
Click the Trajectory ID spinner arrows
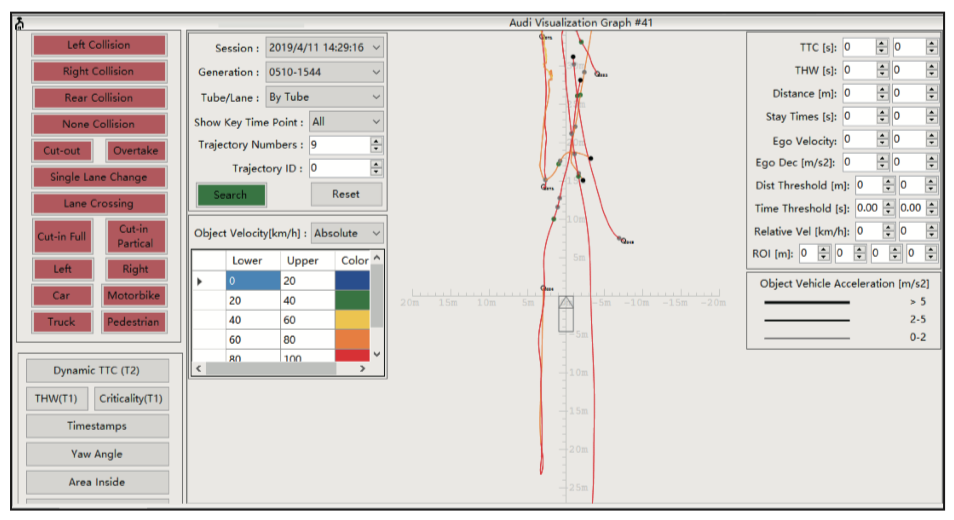click(x=377, y=168)
